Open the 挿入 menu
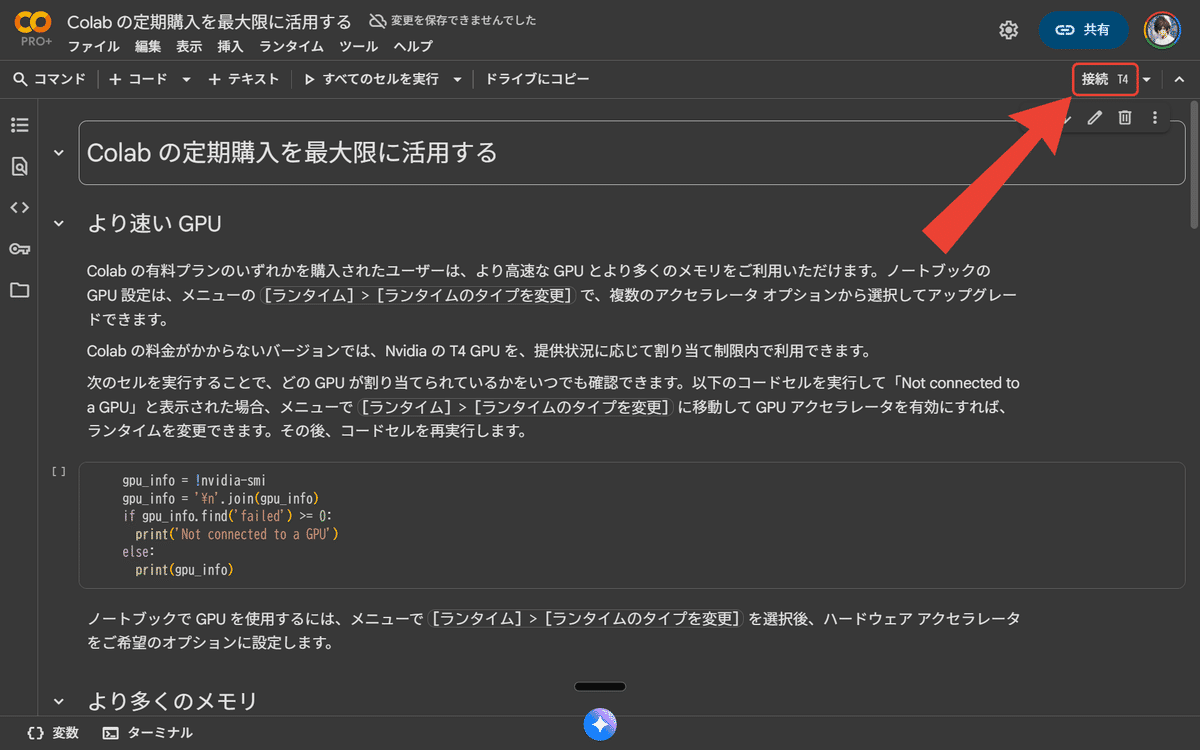This screenshot has width=1200, height=750. 230,47
